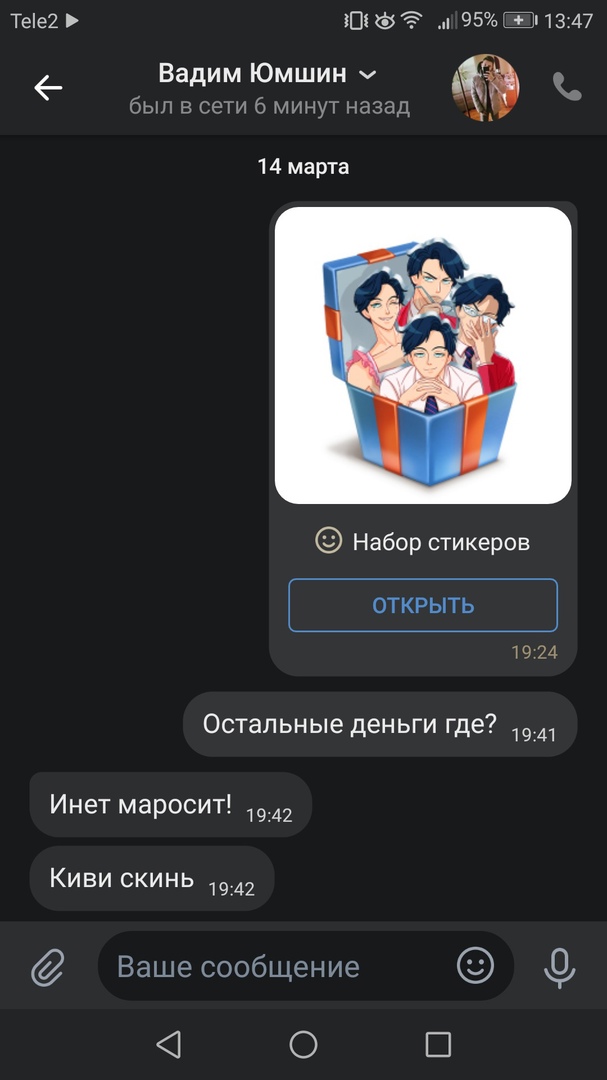This screenshot has height=1080, width=607.
Task: Open emoji picker in message field
Action: pos(475,965)
